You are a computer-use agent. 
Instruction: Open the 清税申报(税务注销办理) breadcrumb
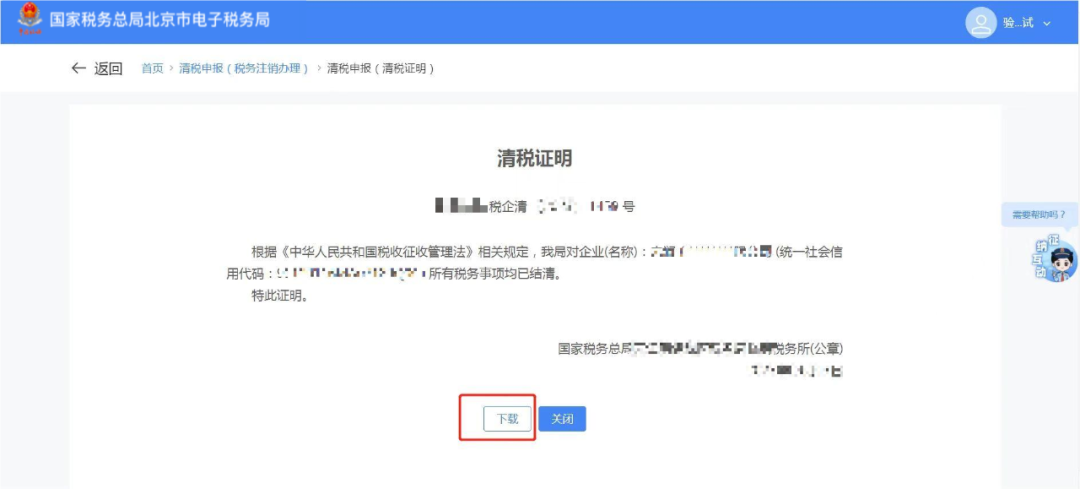[x=244, y=68]
